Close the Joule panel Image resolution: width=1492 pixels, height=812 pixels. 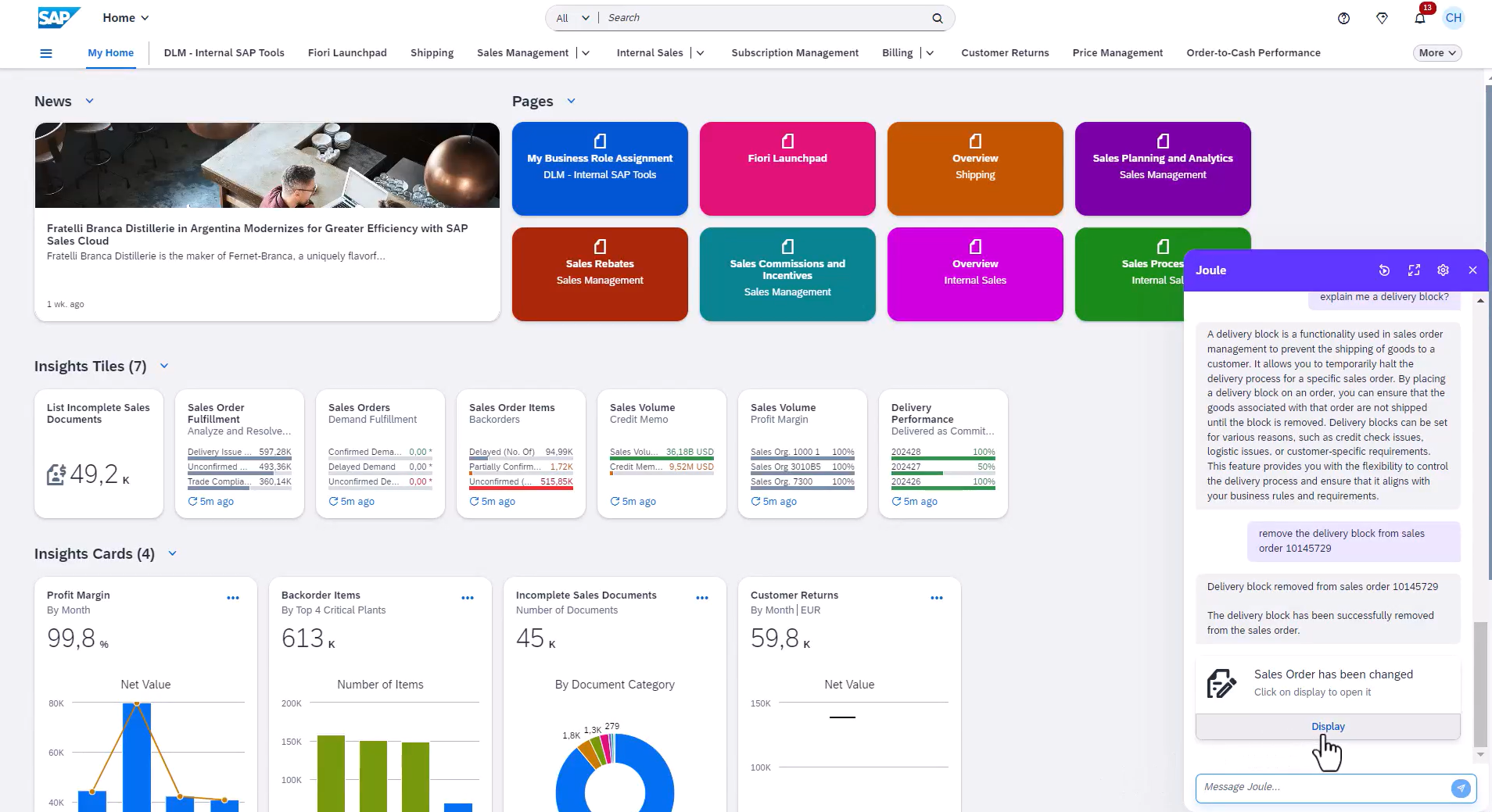click(x=1472, y=270)
